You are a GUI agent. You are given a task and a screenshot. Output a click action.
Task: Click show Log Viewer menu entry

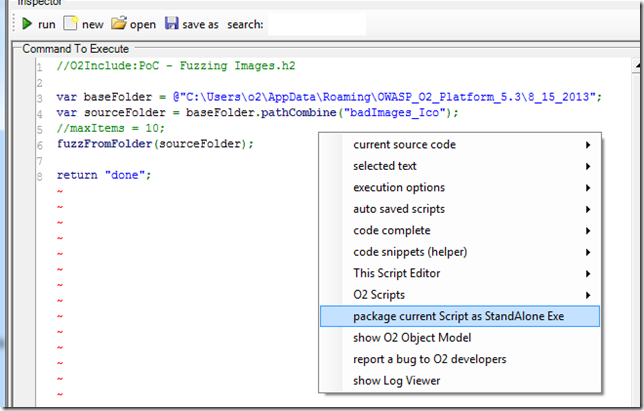click(x=396, y=380)
